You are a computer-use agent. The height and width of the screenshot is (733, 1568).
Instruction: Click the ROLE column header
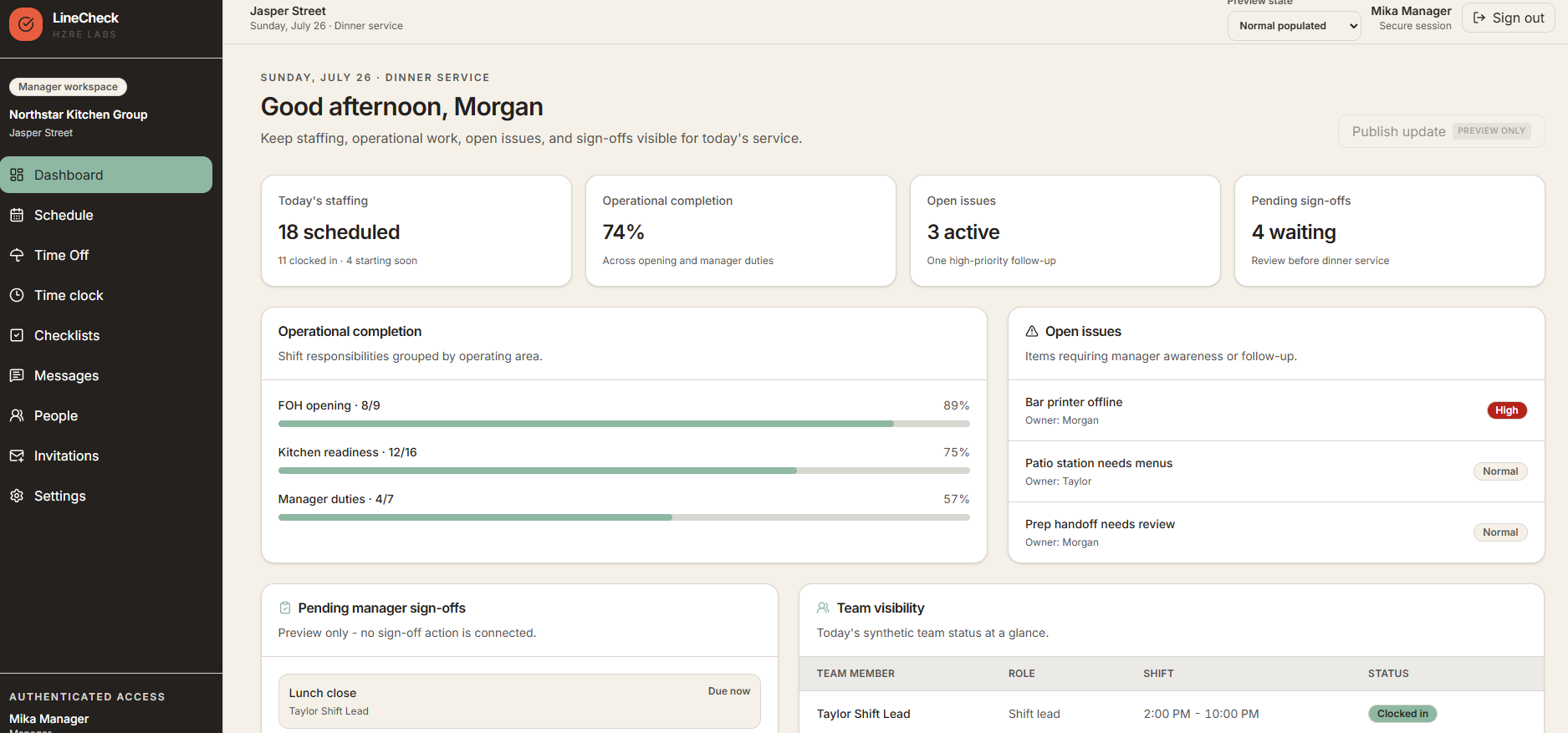(1021, 674)
